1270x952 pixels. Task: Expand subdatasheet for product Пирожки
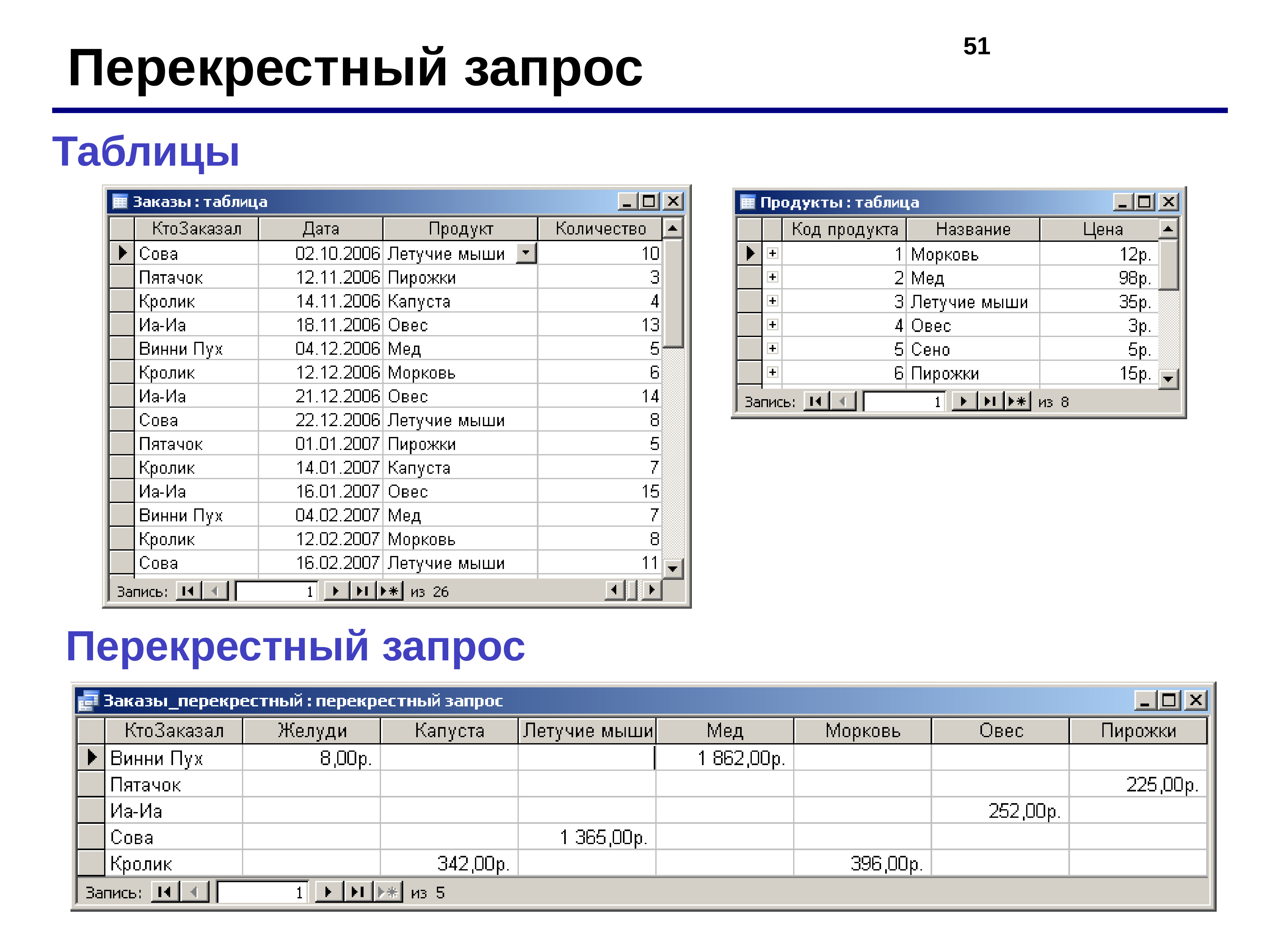[x=773, y=373]
